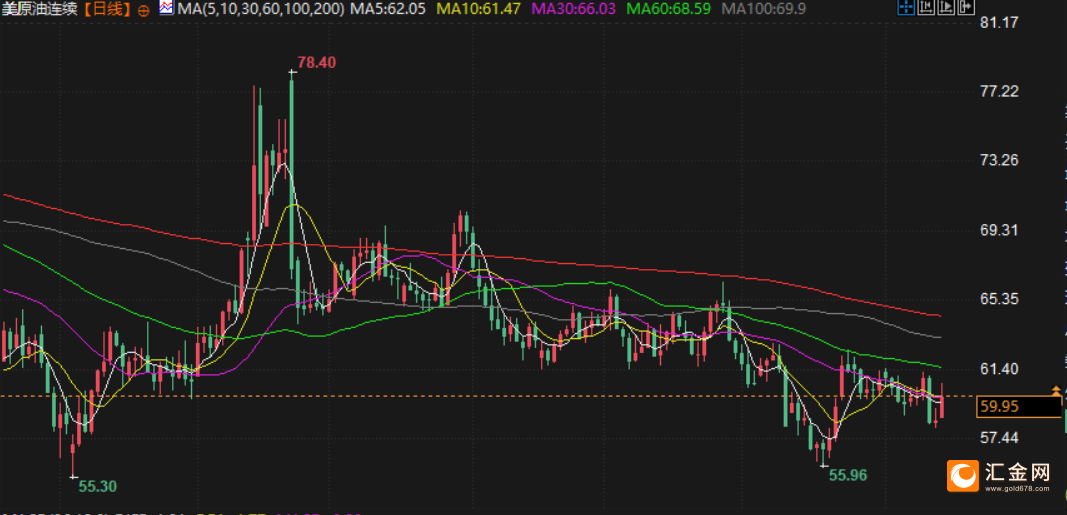Click the orange arrow marker above the 59.95 tag

(x=1055, y=391)
